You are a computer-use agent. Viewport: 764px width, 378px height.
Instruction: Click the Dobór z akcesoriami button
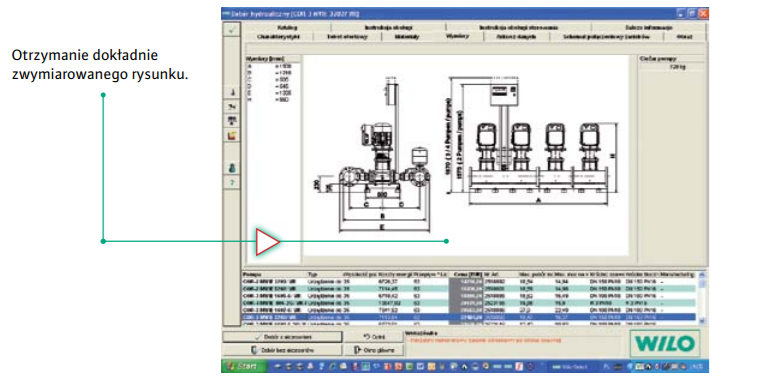(283, 337)
